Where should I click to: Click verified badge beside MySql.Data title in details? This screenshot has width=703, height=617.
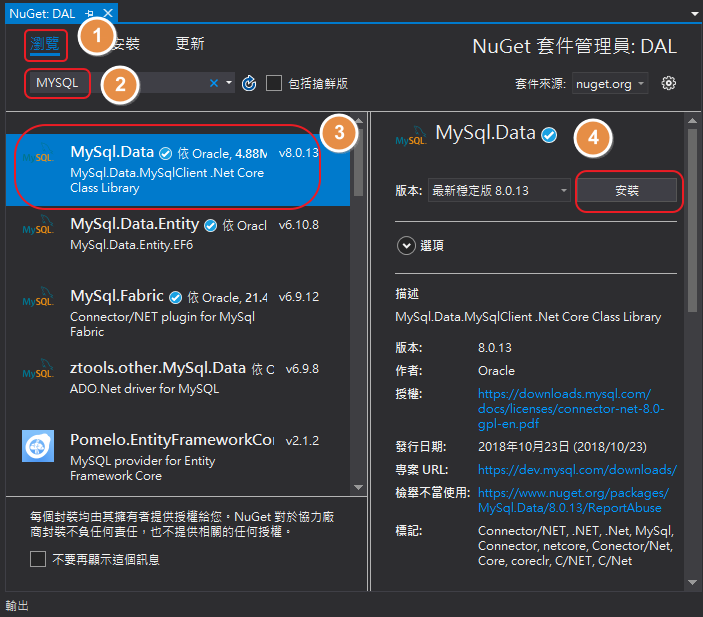(549, 135)
